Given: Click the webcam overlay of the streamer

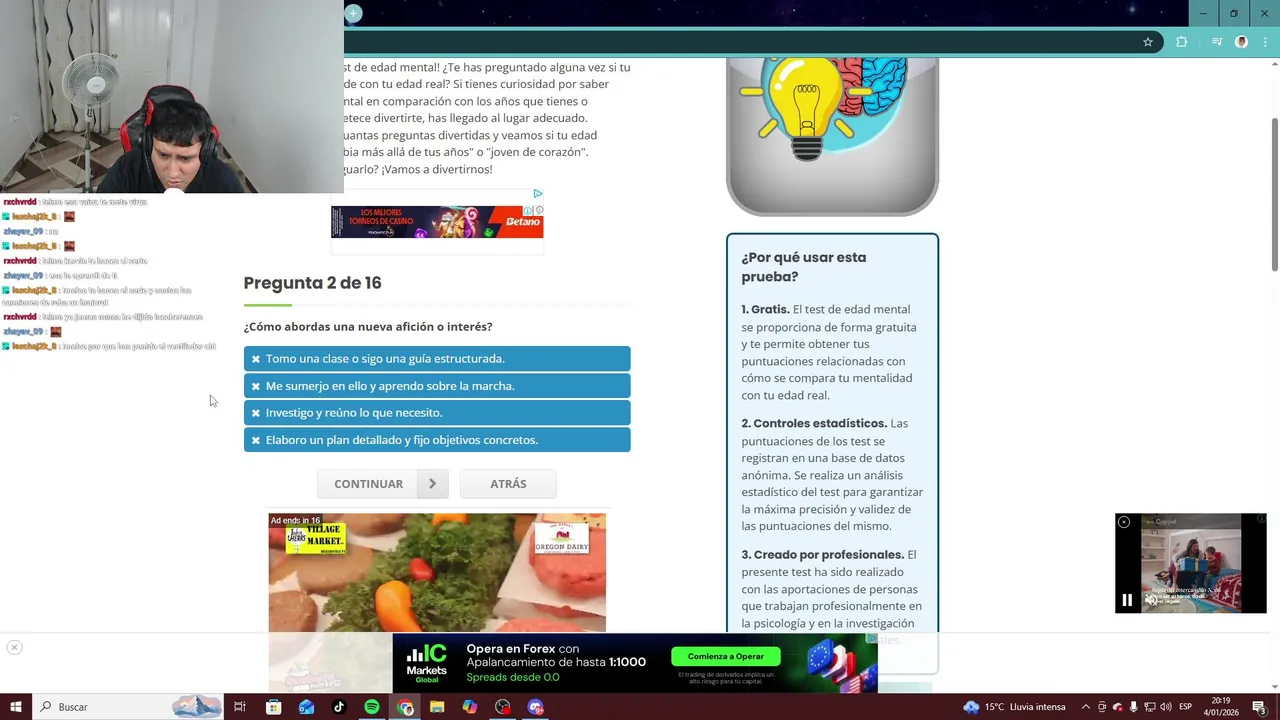Looking at the screenshot, I should click(172, 96).
